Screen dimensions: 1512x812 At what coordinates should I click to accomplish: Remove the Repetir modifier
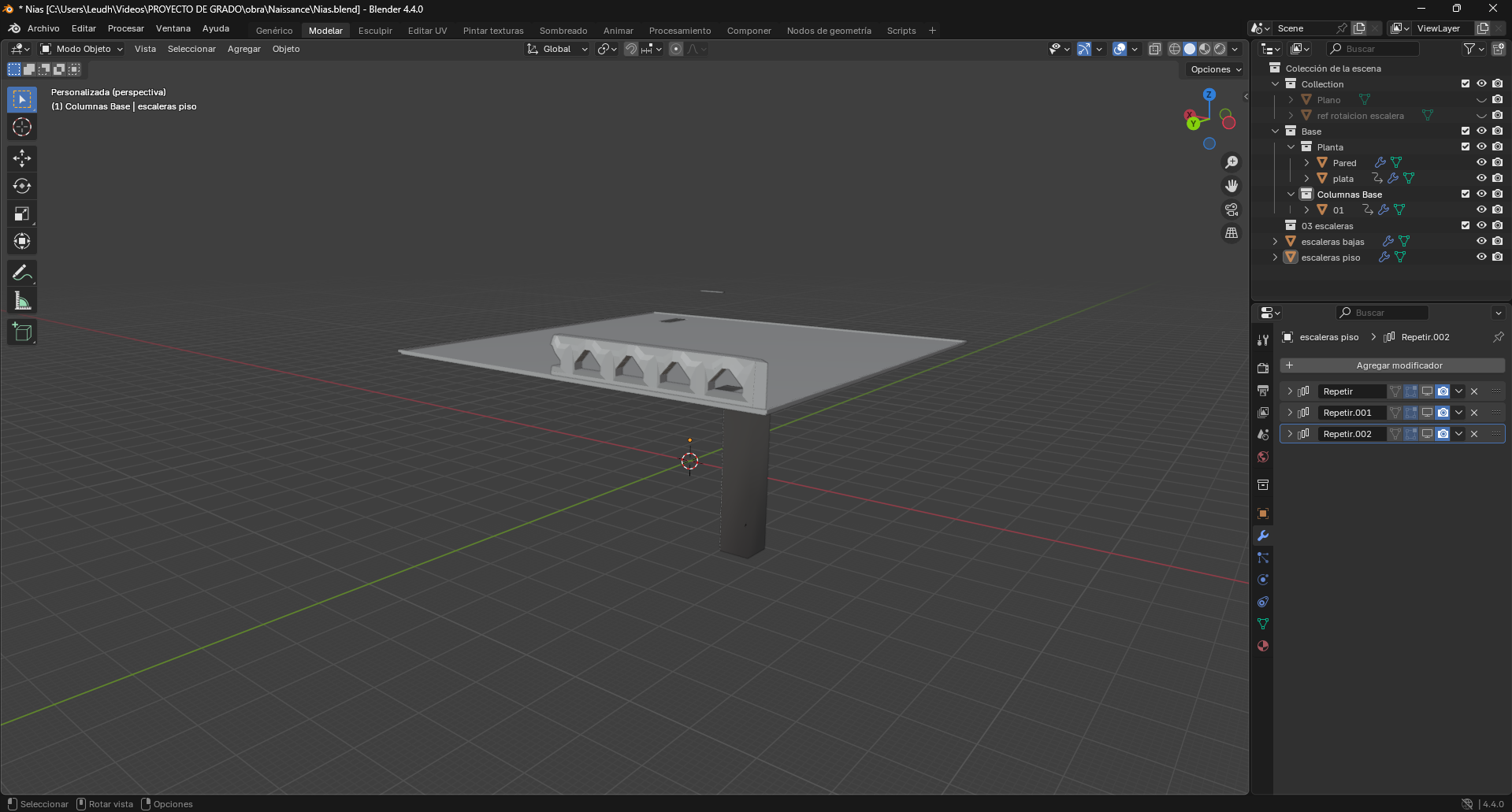1474,391
